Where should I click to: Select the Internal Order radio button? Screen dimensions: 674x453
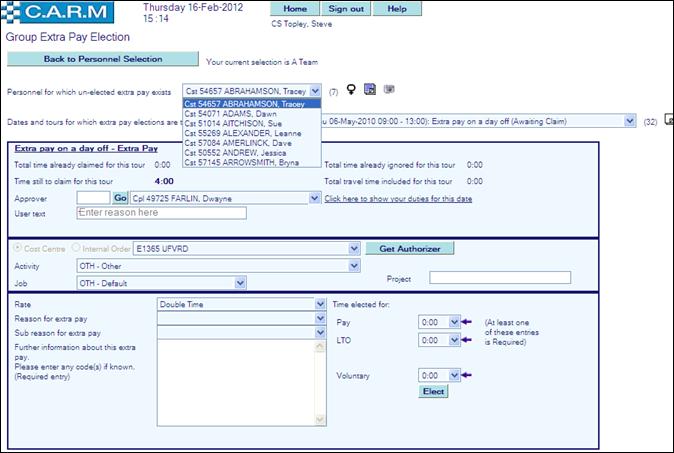pyautogui.click(x=72, y=248)
